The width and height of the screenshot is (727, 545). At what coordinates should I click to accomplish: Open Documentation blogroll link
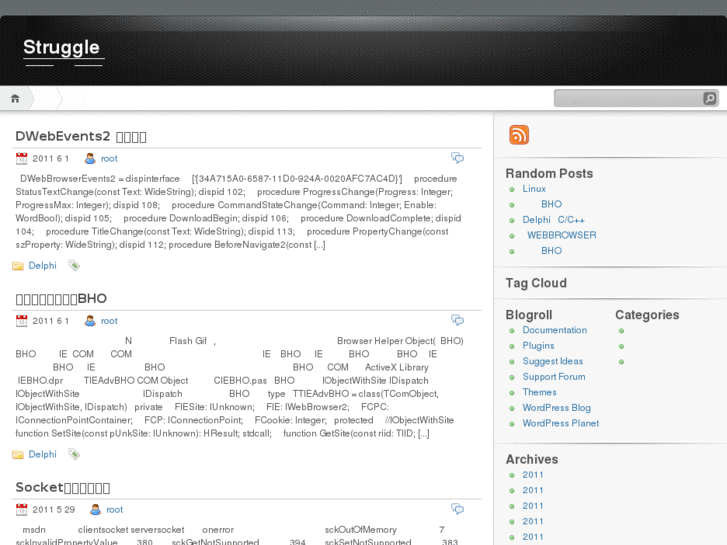point(555,330)
